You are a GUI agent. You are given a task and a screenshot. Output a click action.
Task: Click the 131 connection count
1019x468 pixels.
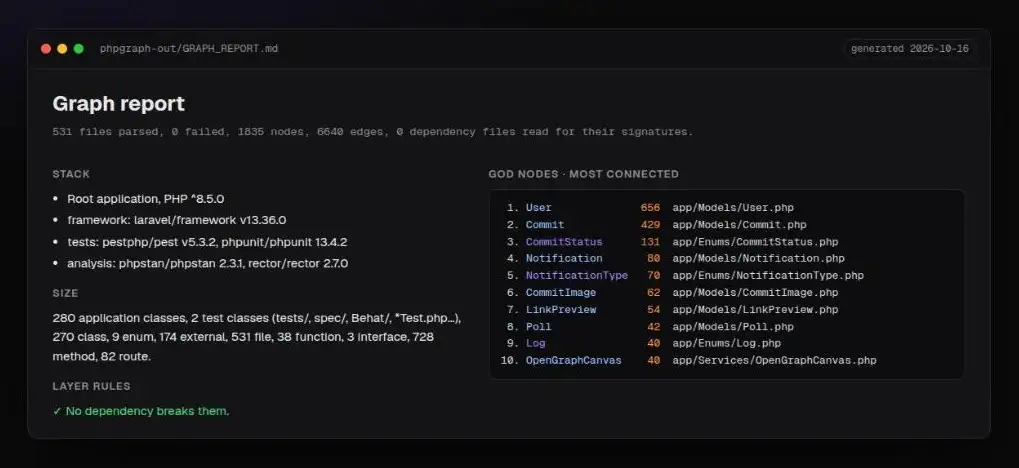(650, 242)
